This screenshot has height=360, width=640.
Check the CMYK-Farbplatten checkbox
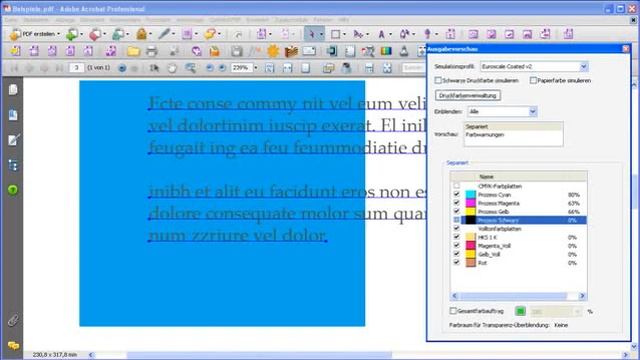(x=457, y=186)
